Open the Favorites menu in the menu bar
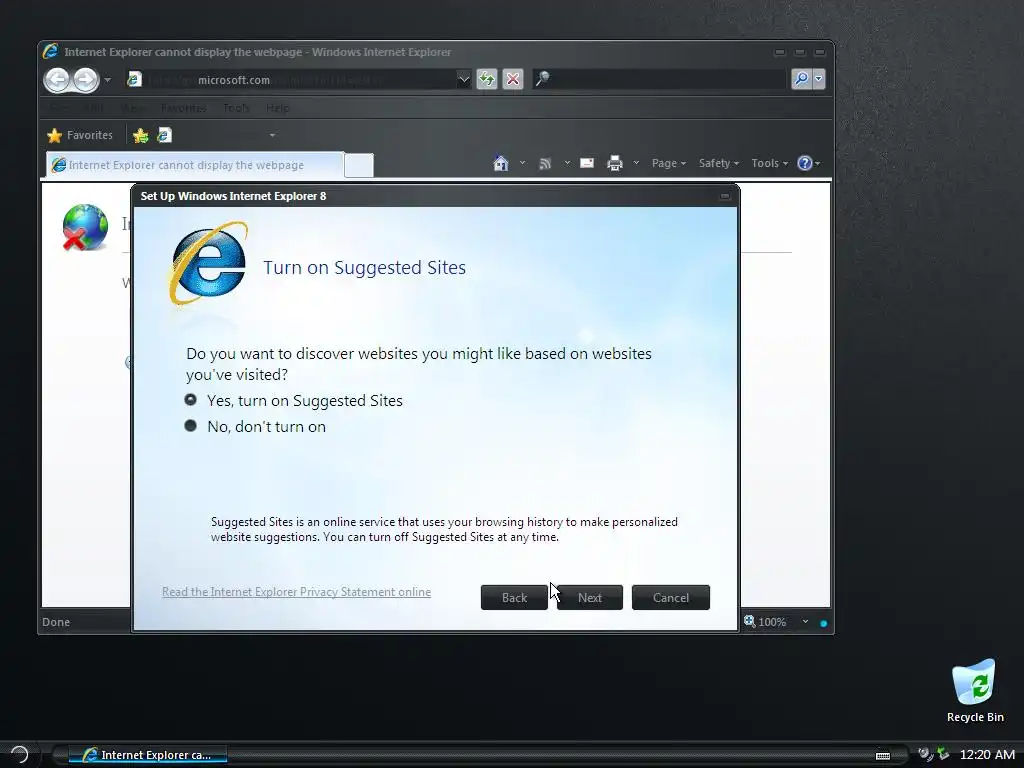1024x768 pixels. pyautogui.click(x=184, y=108)
